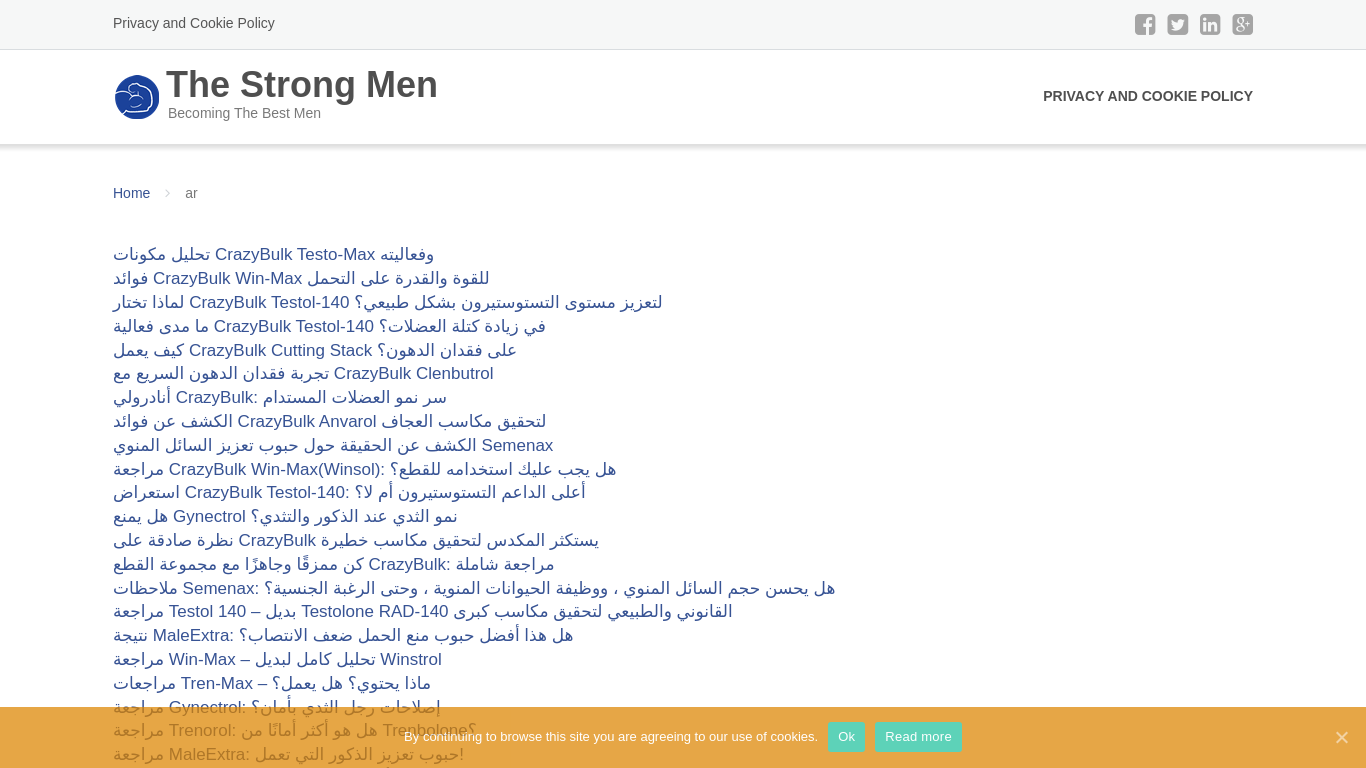Open the Twitter social icon
This screenshot has height=768, width=1366.
click(1178, 25)
